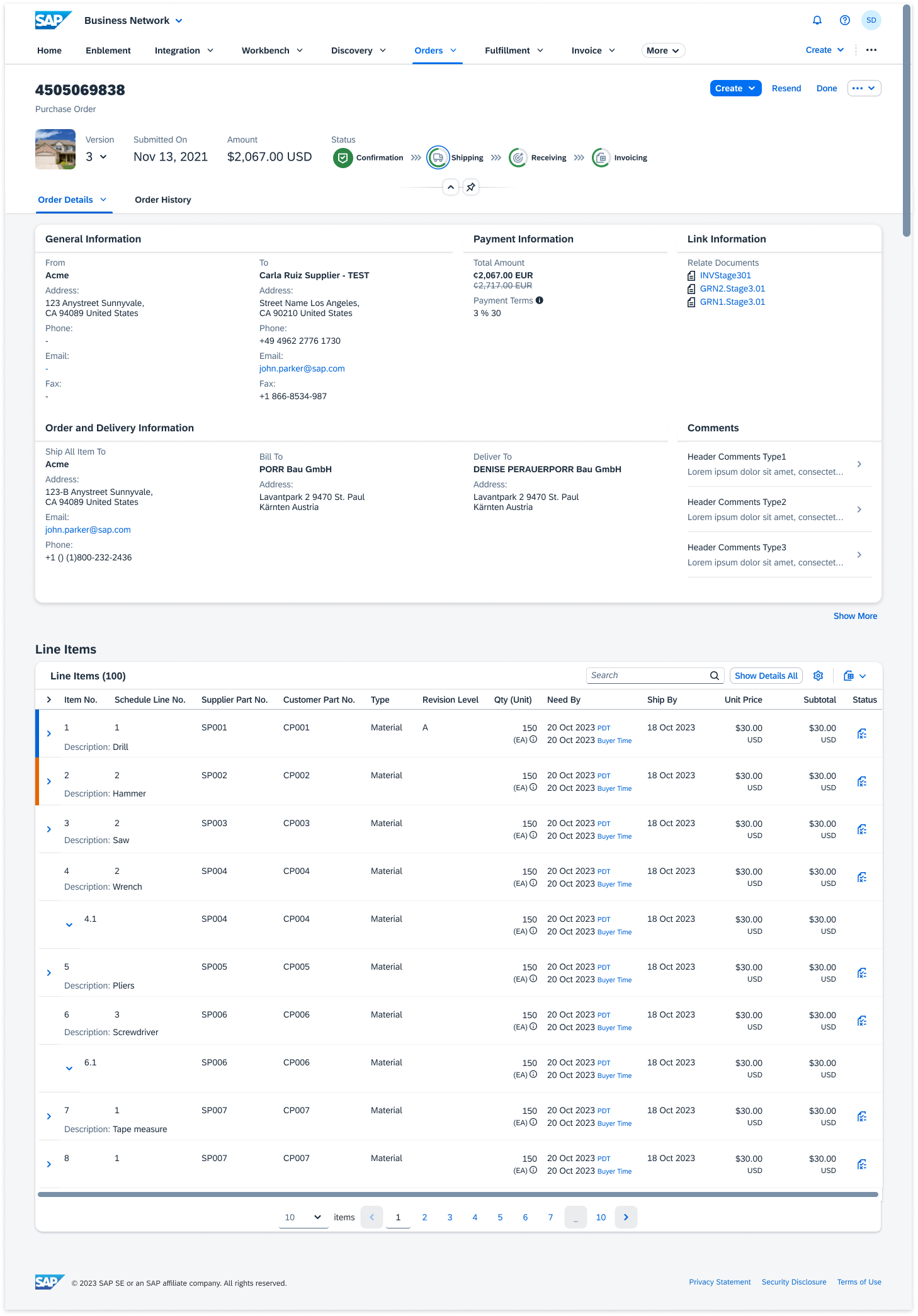Go to page 5 of line items
918x1316 pixels.
[x=500, y=1217]
